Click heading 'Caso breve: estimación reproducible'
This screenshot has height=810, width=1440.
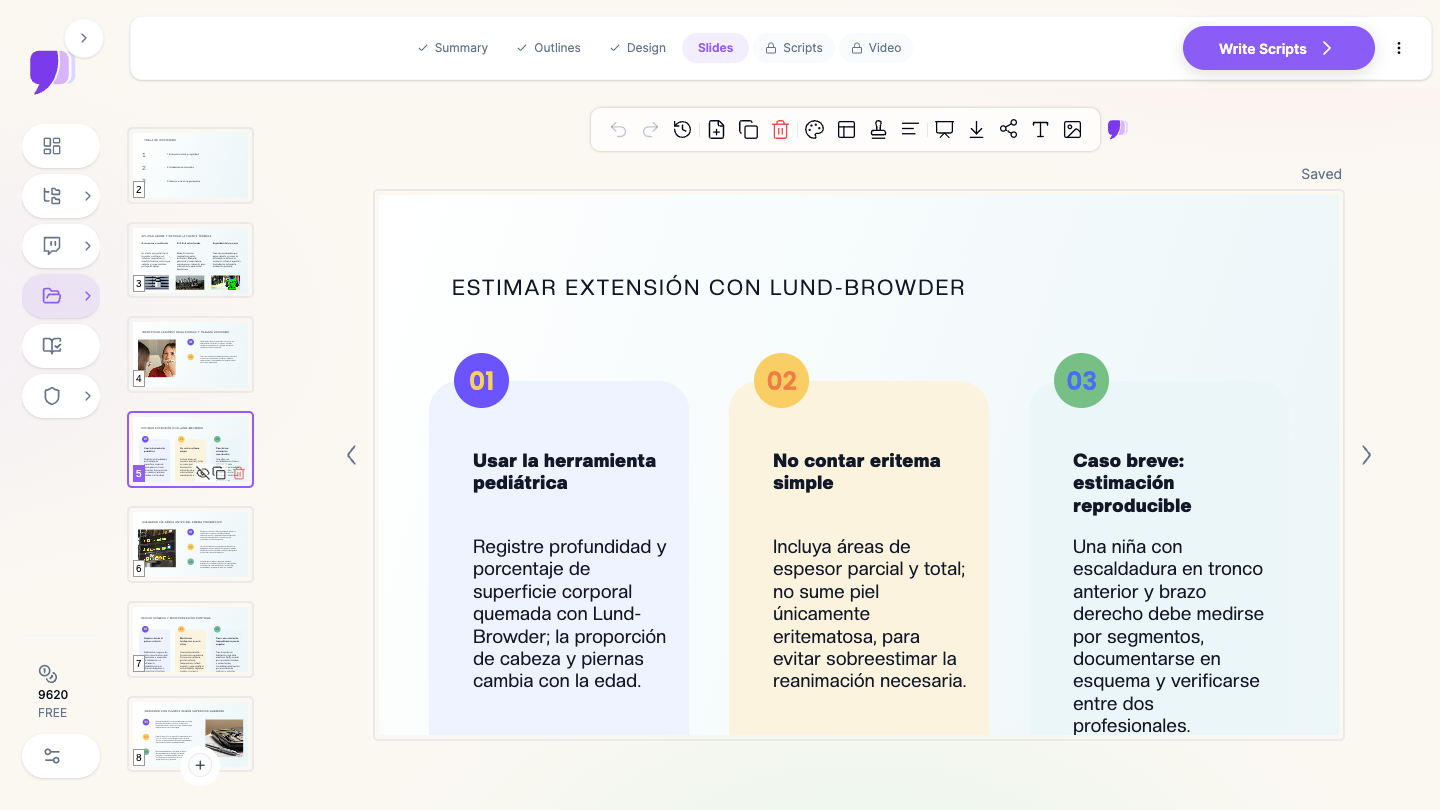point(1132,483)
